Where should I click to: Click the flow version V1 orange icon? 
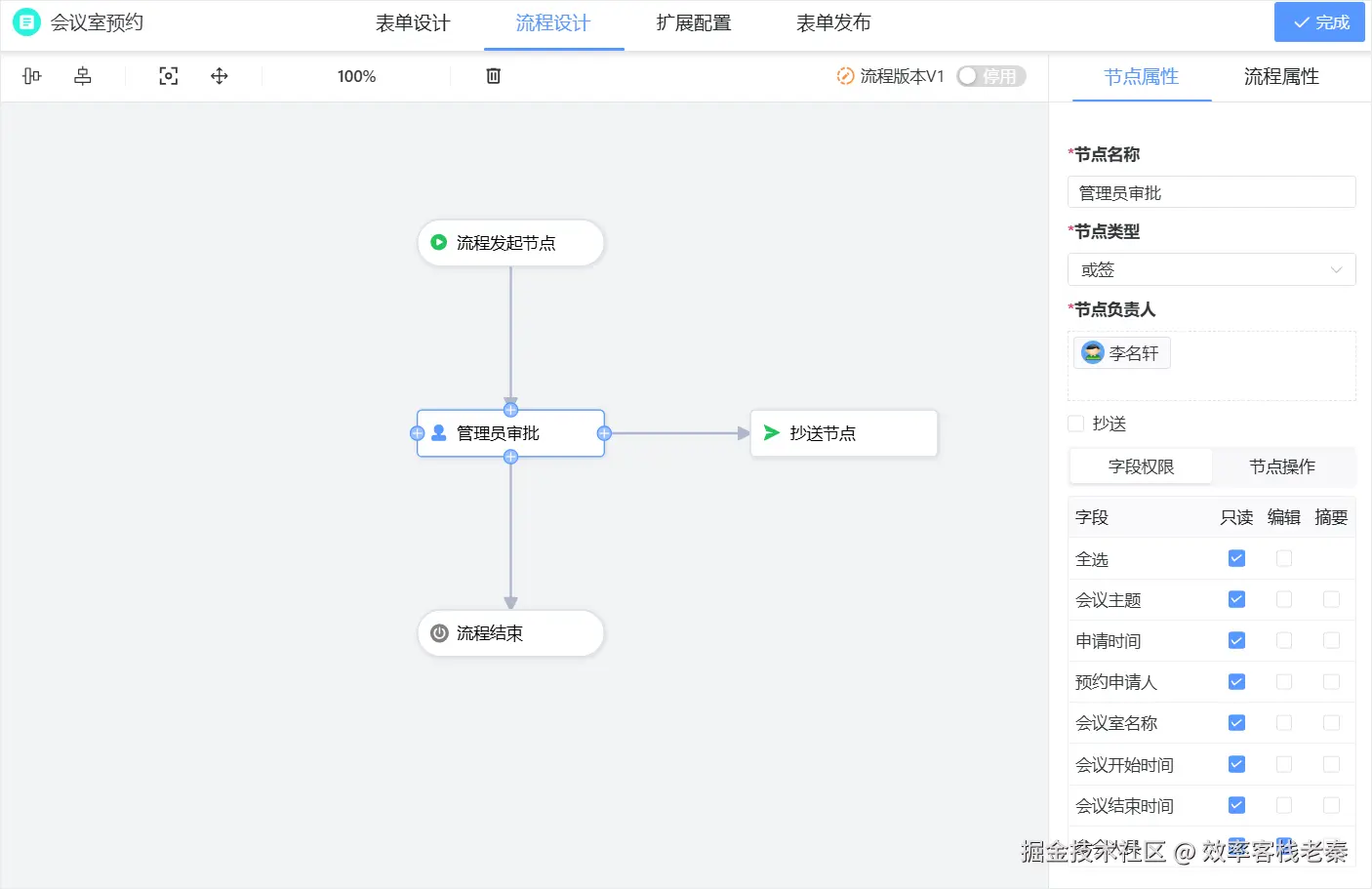pos(845,76)
